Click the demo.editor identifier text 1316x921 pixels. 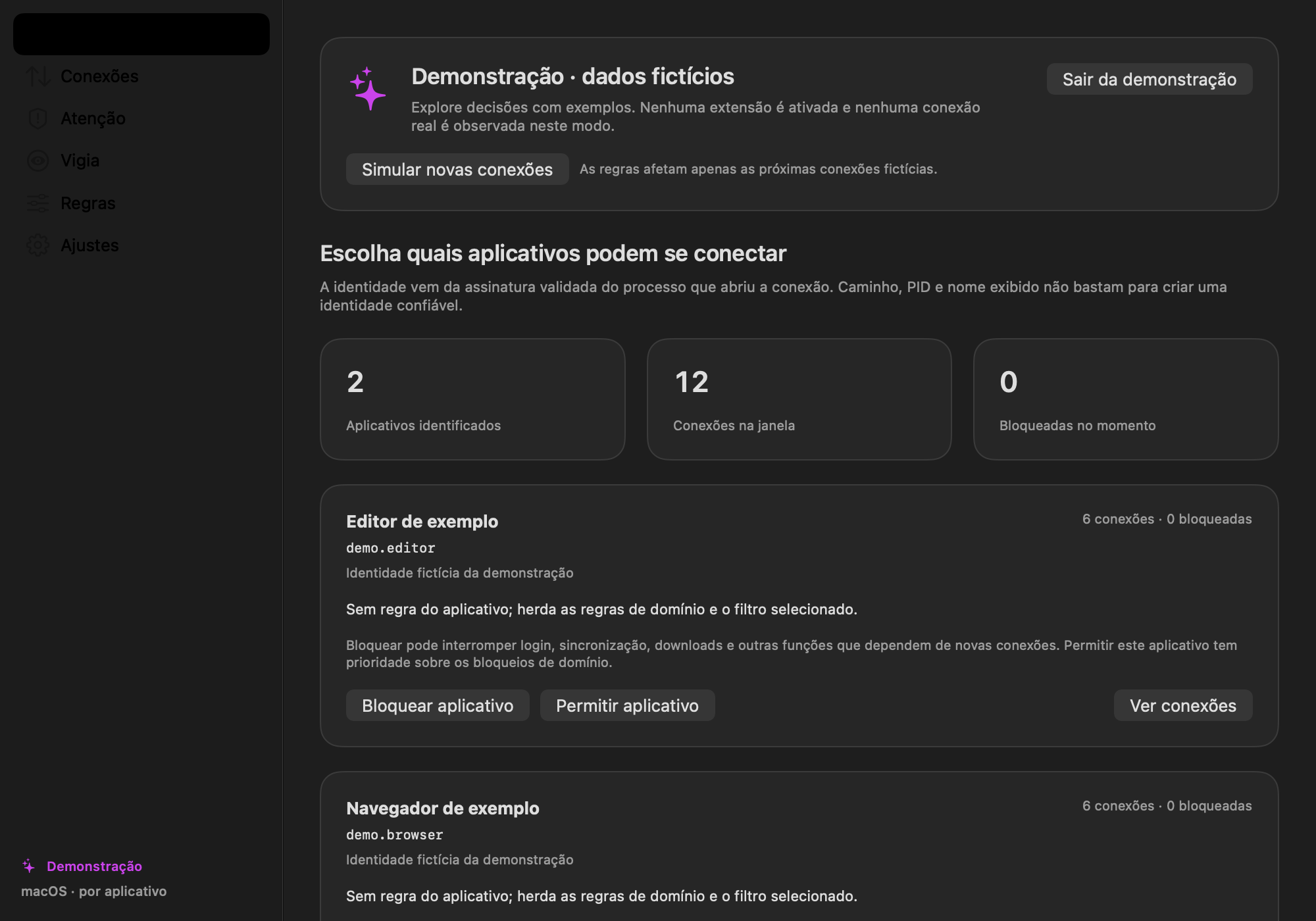pos(391,547)
